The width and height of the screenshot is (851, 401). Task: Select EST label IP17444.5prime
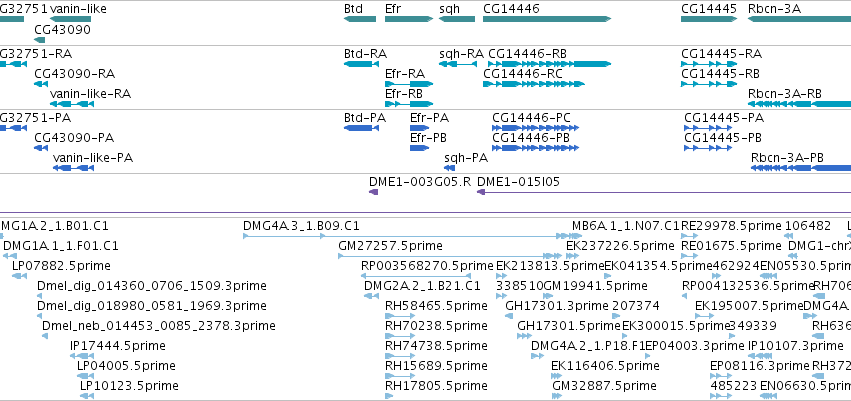tap(118, 345)
